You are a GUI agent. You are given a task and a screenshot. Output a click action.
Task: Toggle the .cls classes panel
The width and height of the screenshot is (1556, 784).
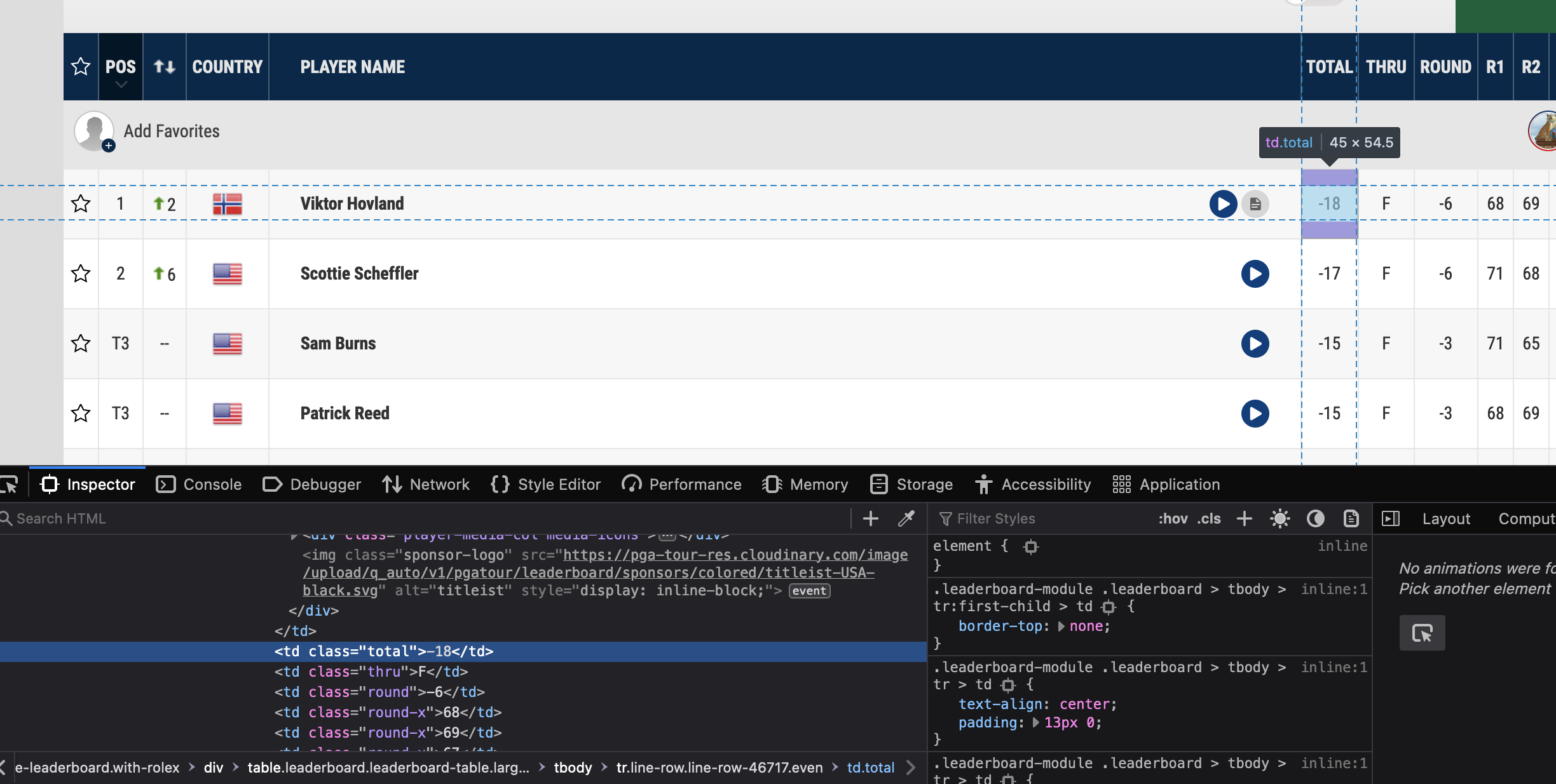pos(1209,519)
